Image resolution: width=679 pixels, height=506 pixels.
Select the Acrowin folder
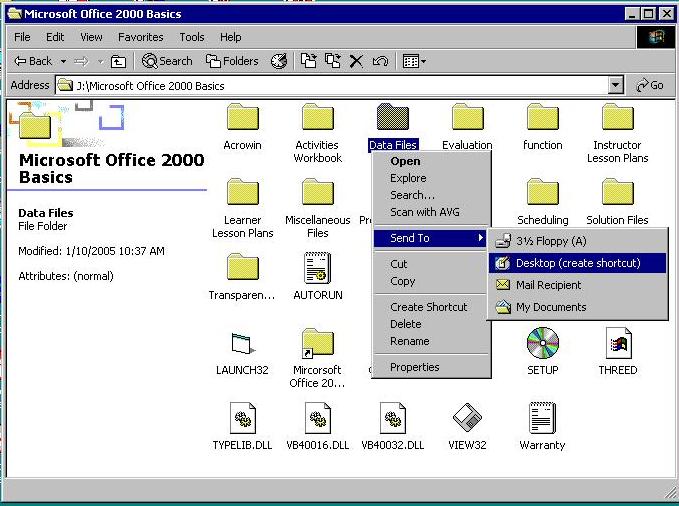[x=242, y=126]
